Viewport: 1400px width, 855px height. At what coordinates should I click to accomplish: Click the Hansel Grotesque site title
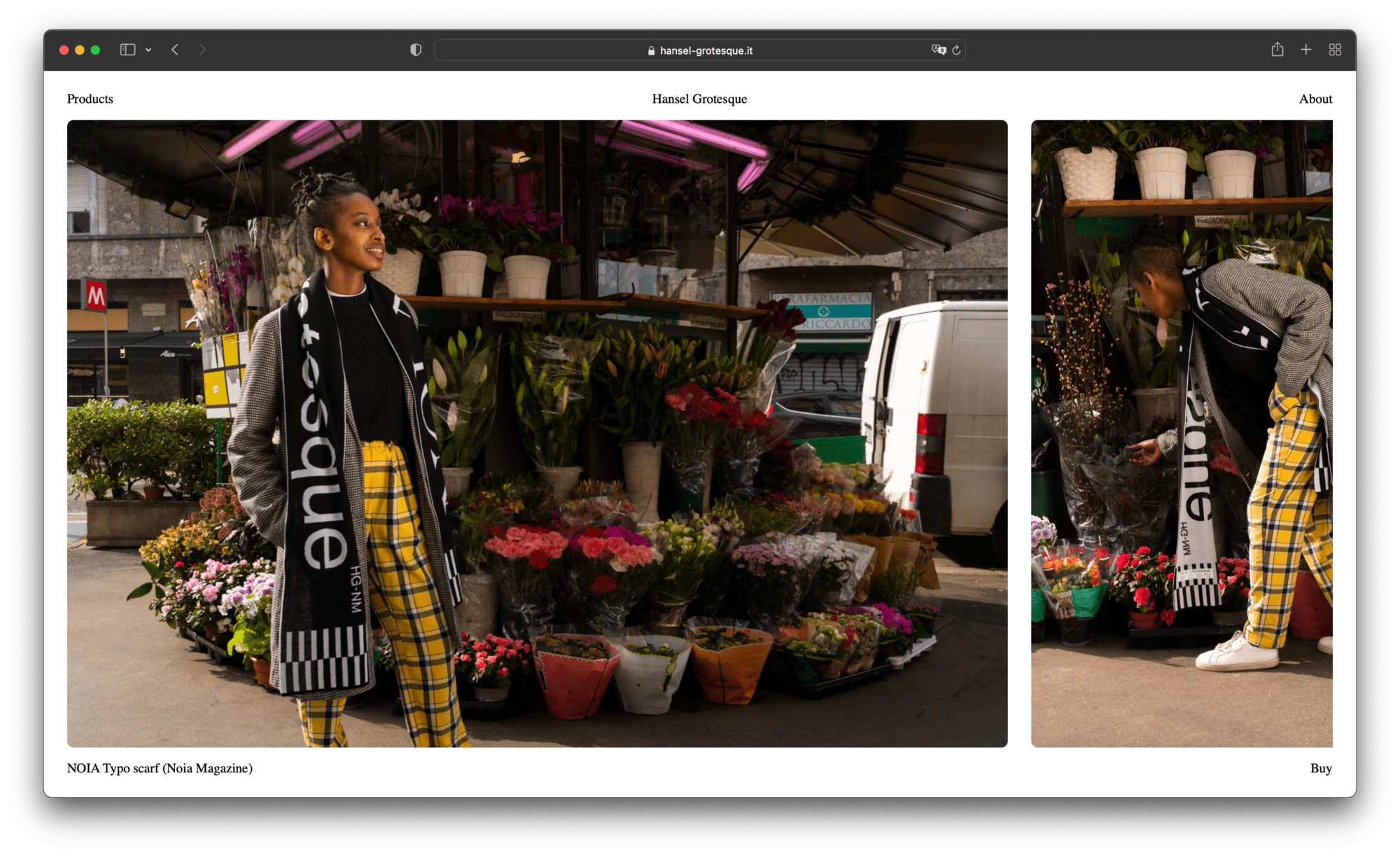click(x=699, y=99)
